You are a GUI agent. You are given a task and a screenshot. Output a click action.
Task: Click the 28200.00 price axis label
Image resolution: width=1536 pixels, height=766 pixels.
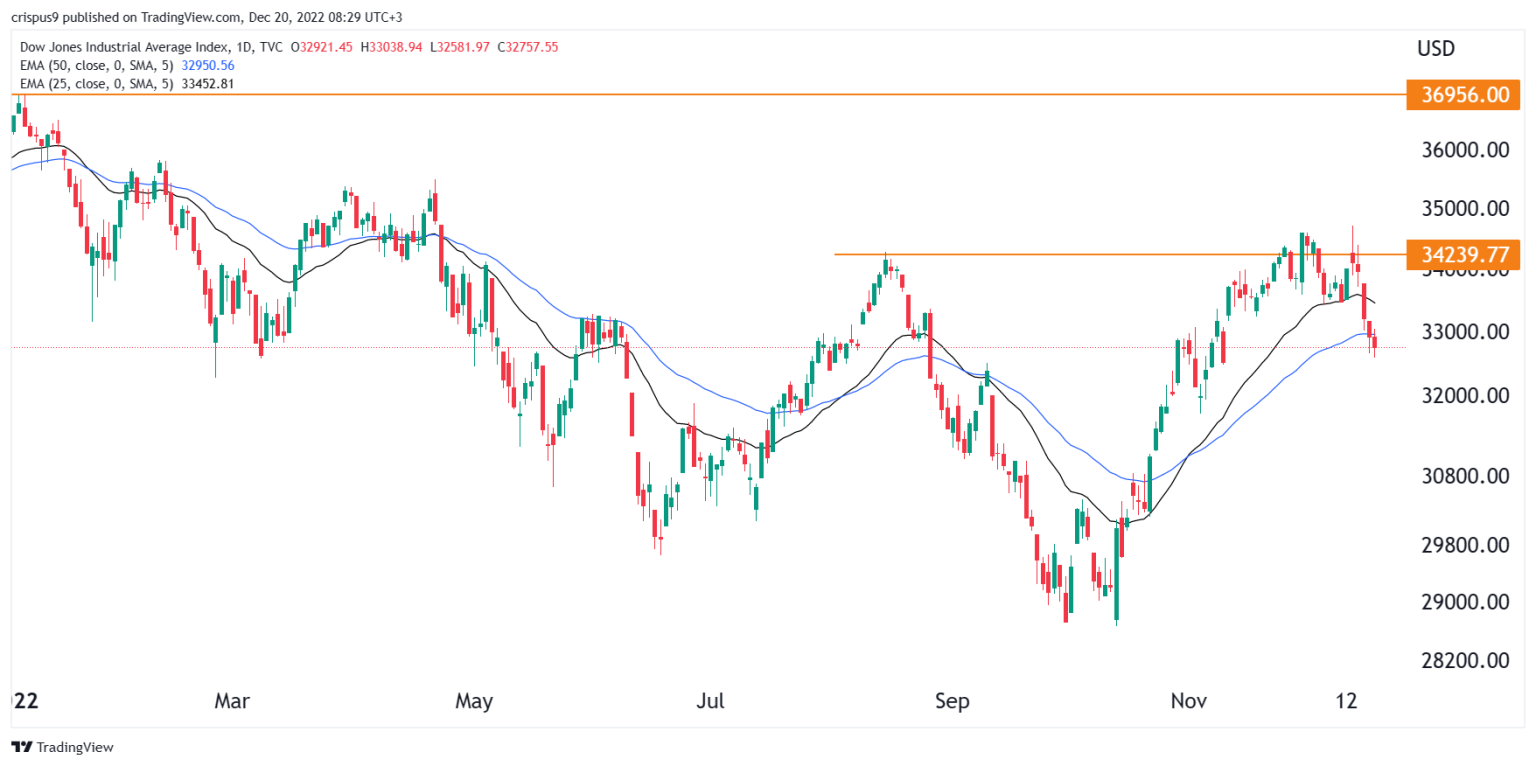pyautogui.click(x=1457, y=660)
